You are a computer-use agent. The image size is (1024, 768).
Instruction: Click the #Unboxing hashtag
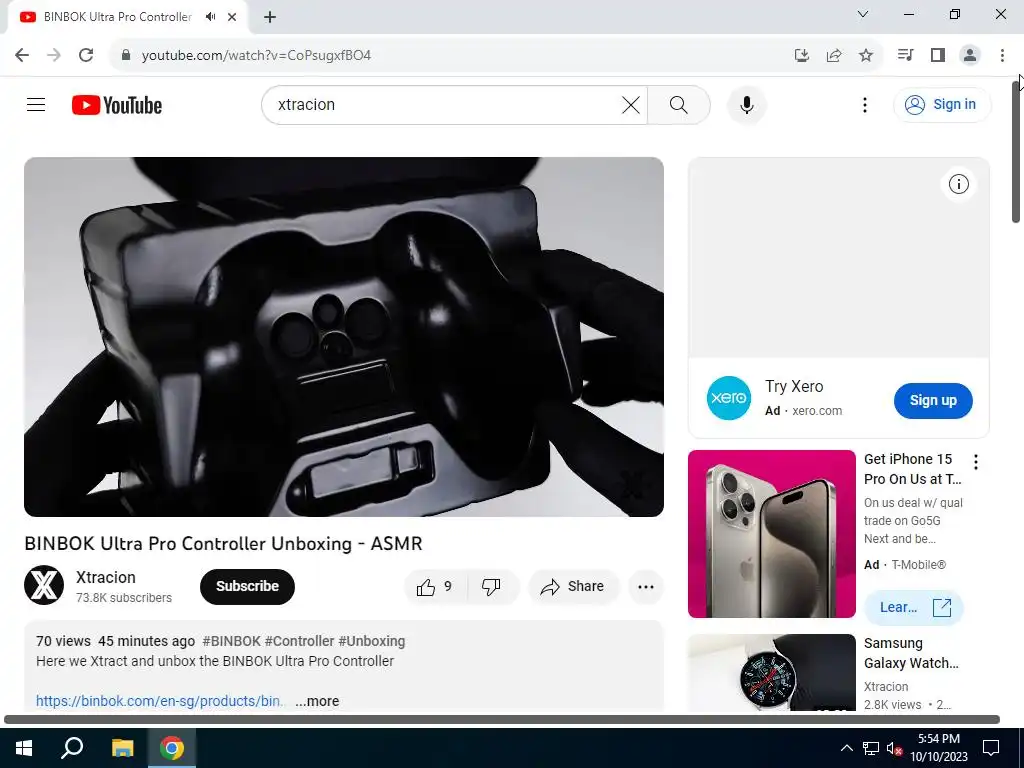[x=372, y=641]
